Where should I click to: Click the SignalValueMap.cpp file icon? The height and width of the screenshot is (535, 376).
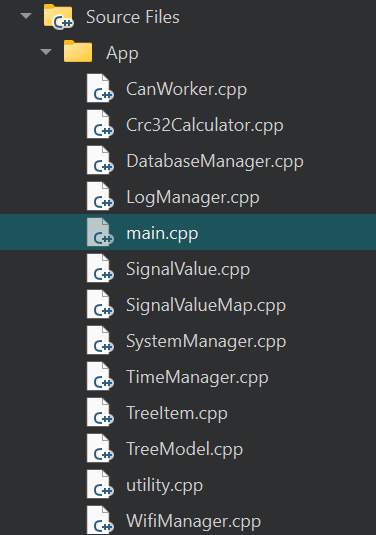100,304
